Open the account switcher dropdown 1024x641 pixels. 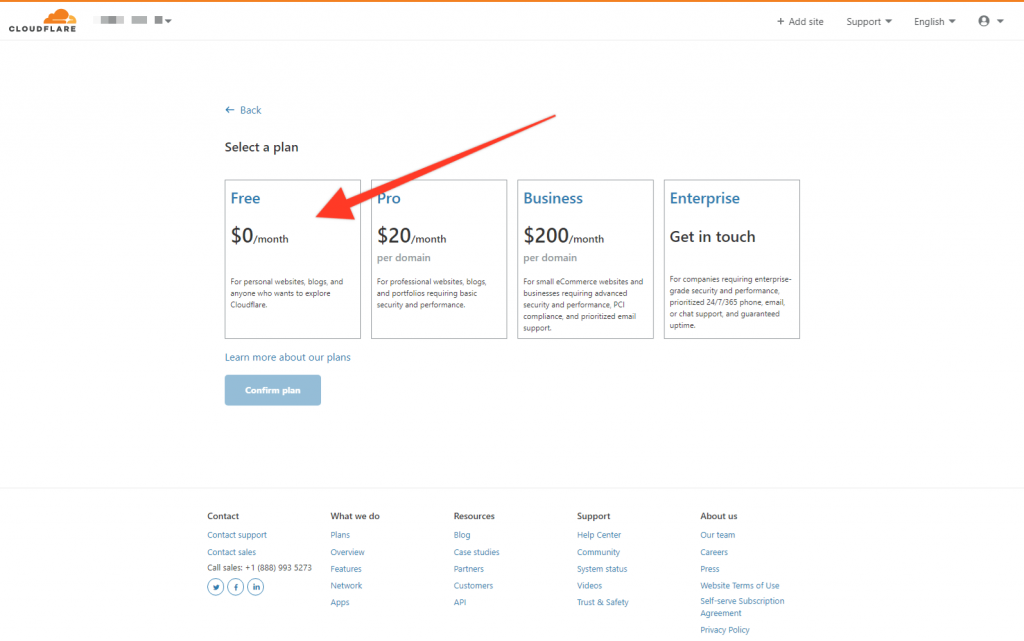(x=133, y=20)
